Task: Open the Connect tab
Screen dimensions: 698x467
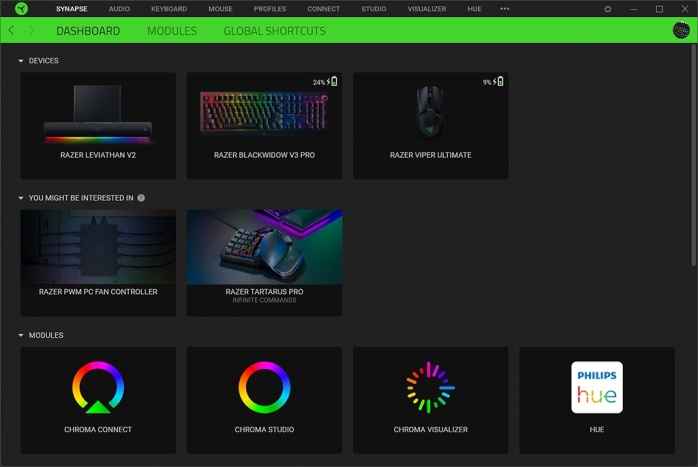Action: (x=324, y=8)
